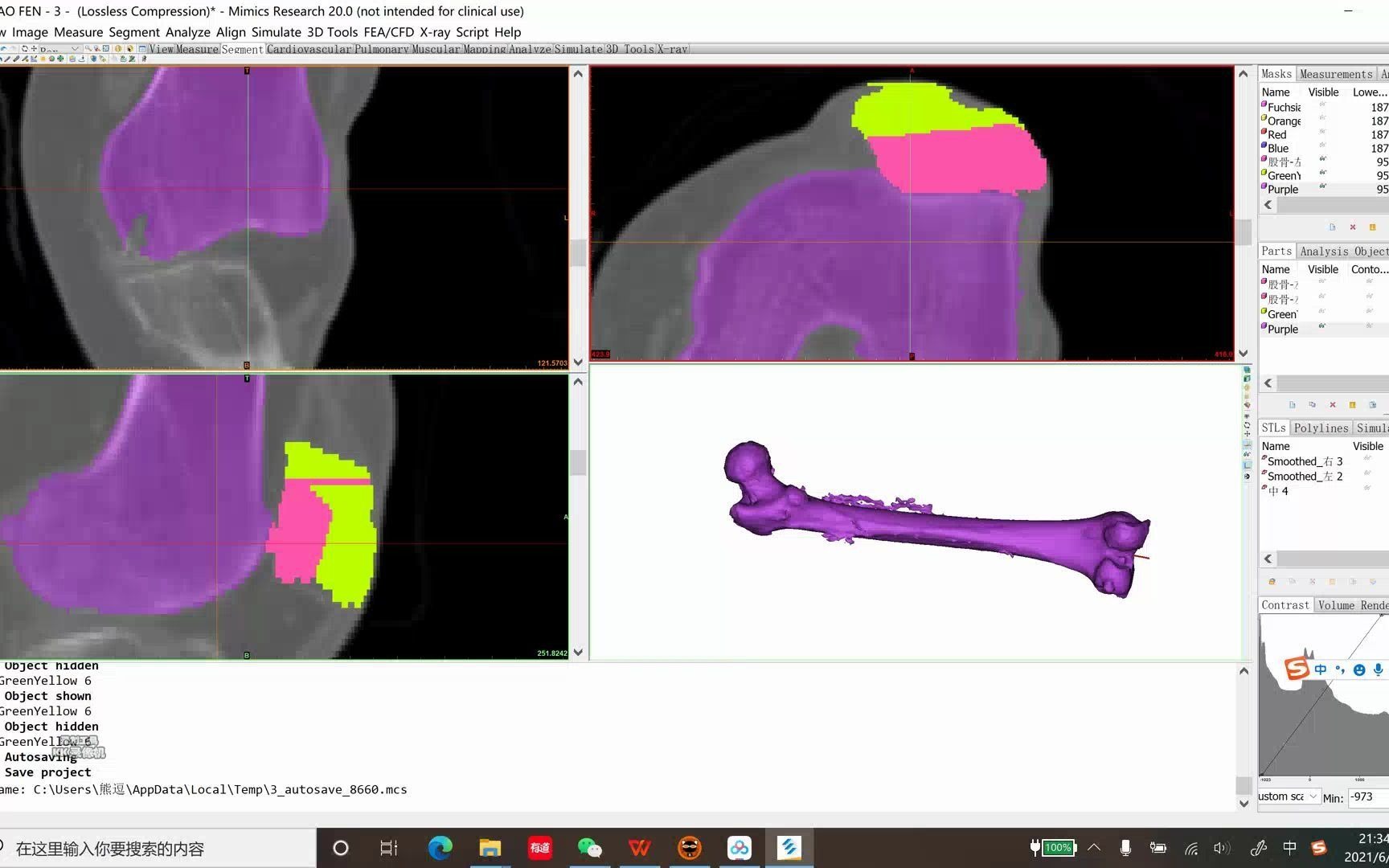Switch to the Polylines tab
The image size is (1389, 868).
pos(1321,428)
